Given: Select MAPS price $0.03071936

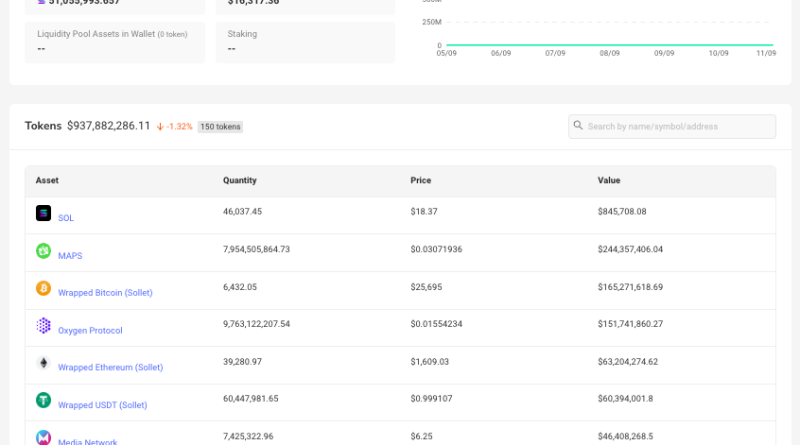Looking at the screenshot, I should click(436, 249).
